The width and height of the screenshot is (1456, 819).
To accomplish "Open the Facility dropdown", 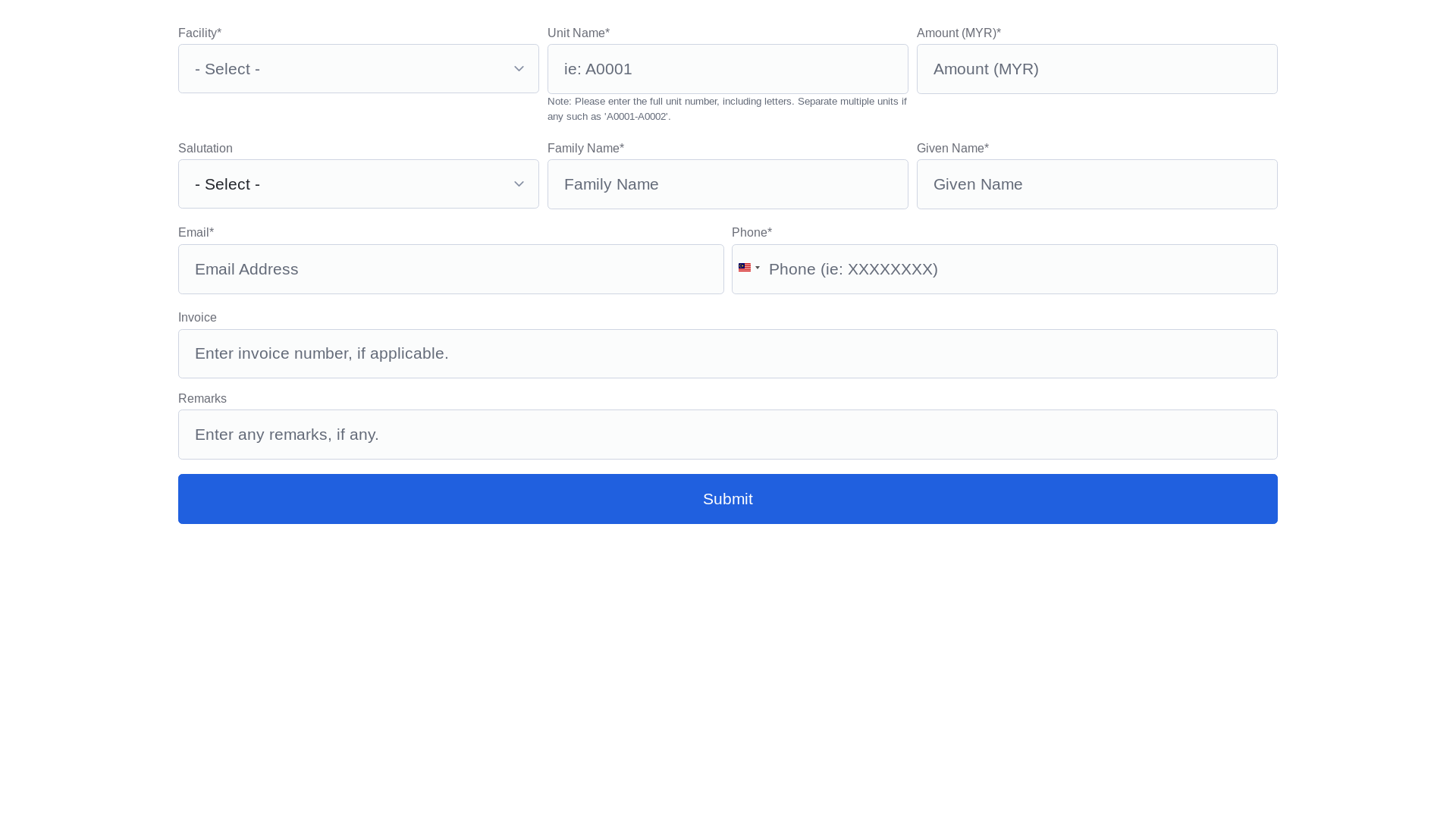I will pyautogui.click(x=358, y=69).
